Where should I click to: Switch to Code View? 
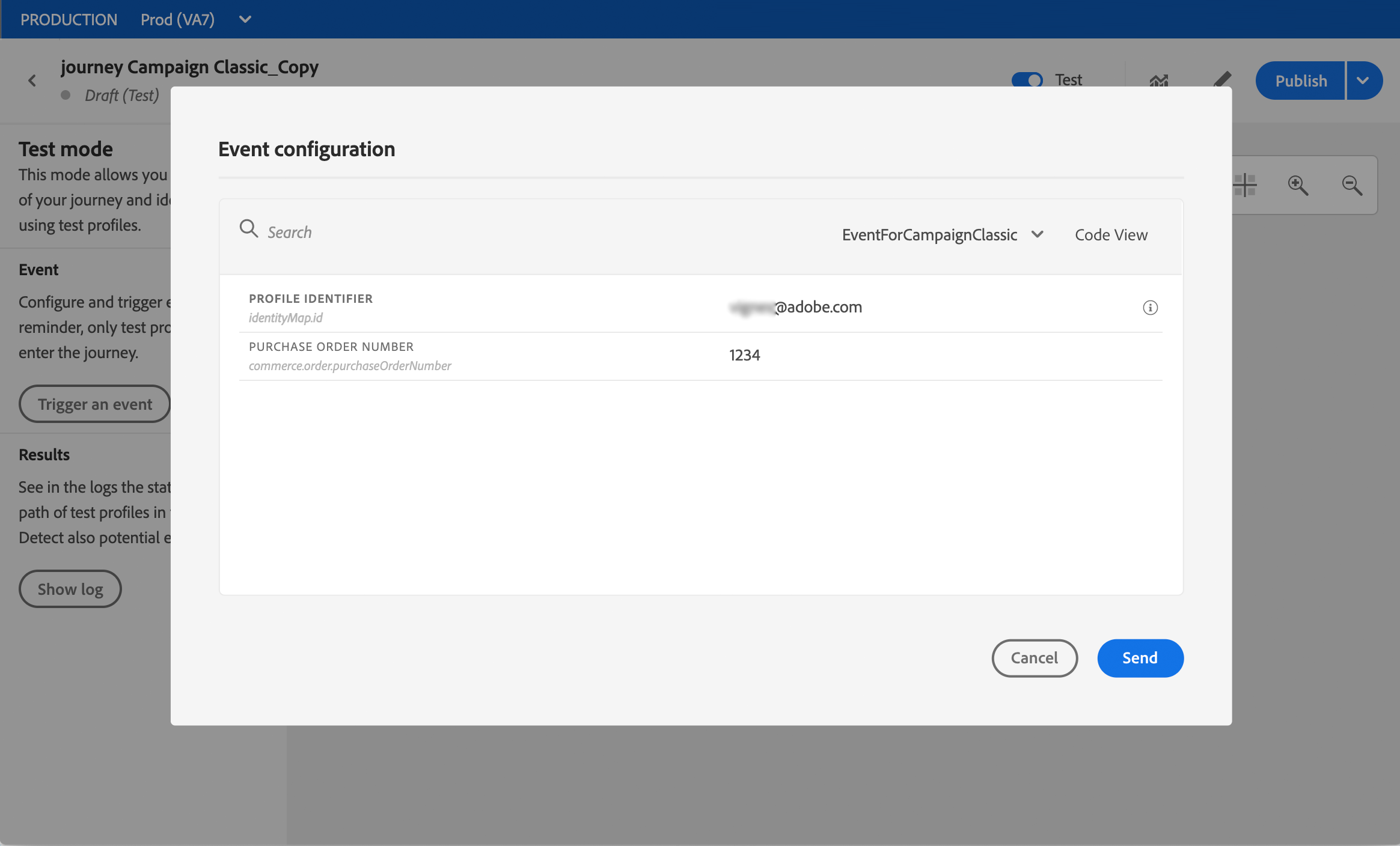click(1111, 235)
